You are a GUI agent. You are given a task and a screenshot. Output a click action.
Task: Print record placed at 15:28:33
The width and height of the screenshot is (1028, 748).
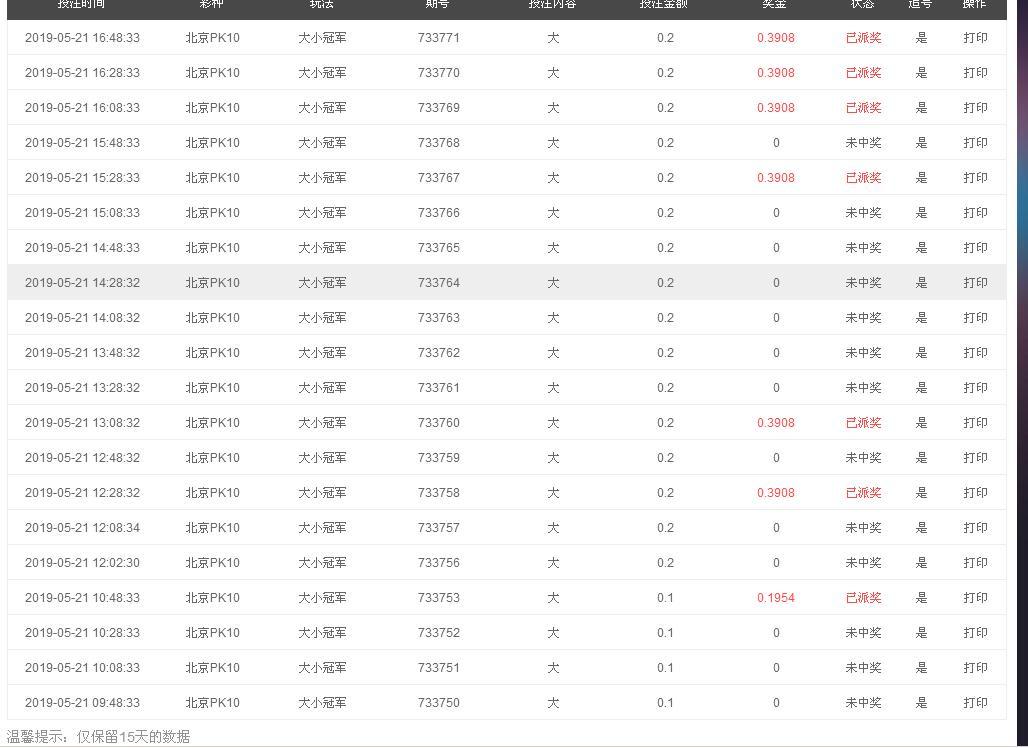975,178
